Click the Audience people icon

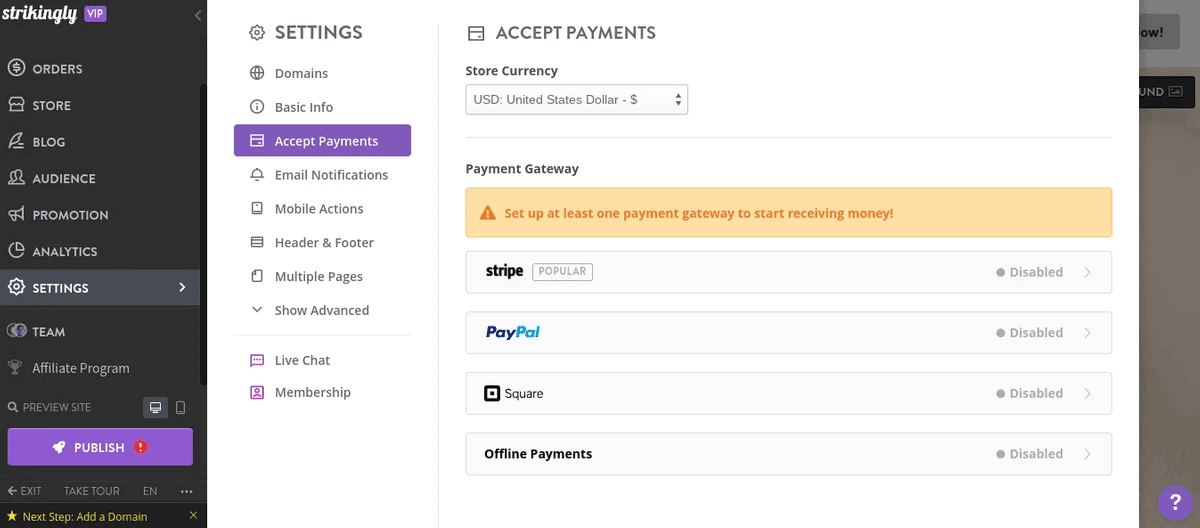point(16,178)
